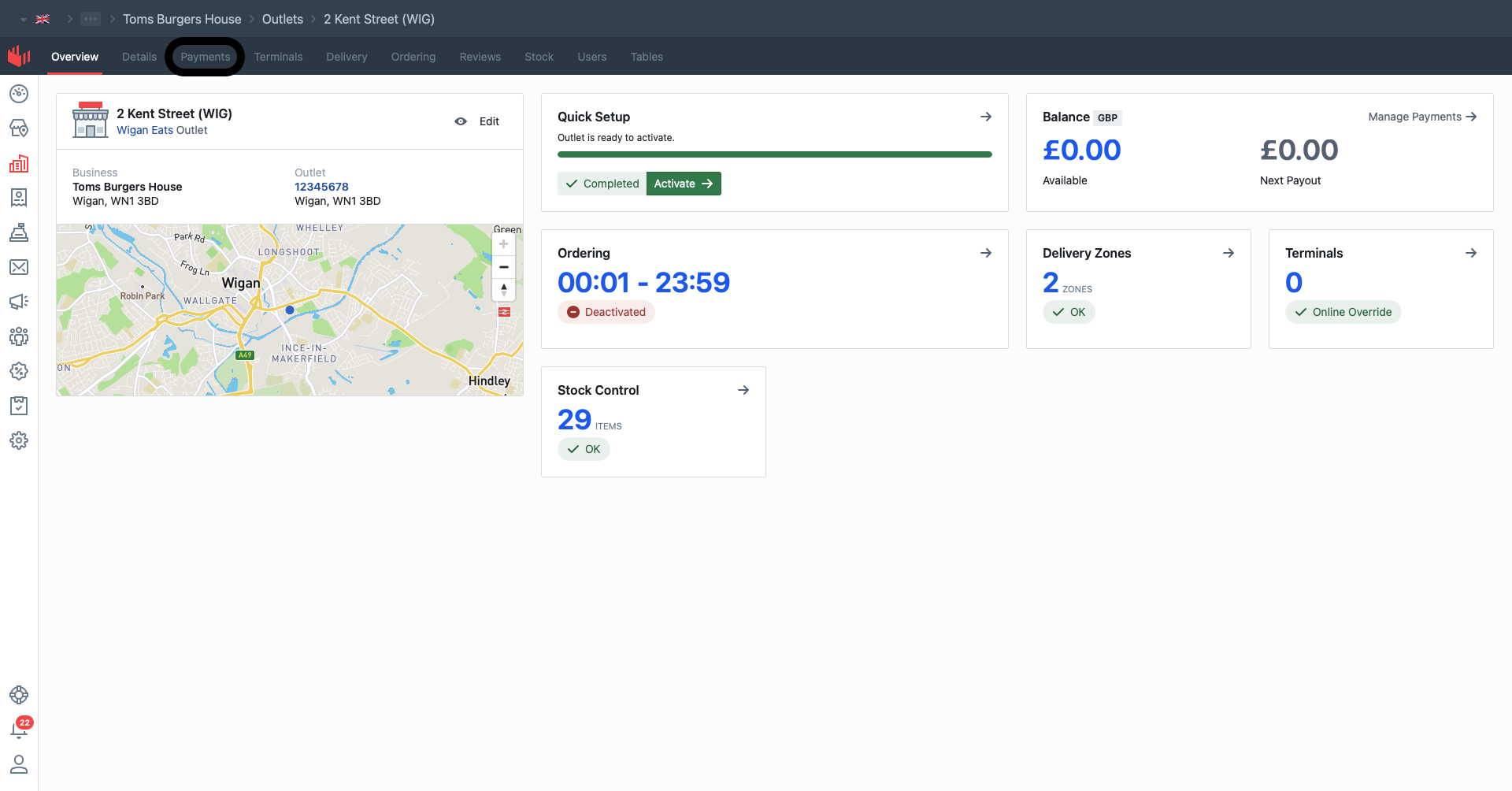Open the dashboard gauge icon in sidebar
Viewport: 1512px width, 791px height.
click(19, 94)
